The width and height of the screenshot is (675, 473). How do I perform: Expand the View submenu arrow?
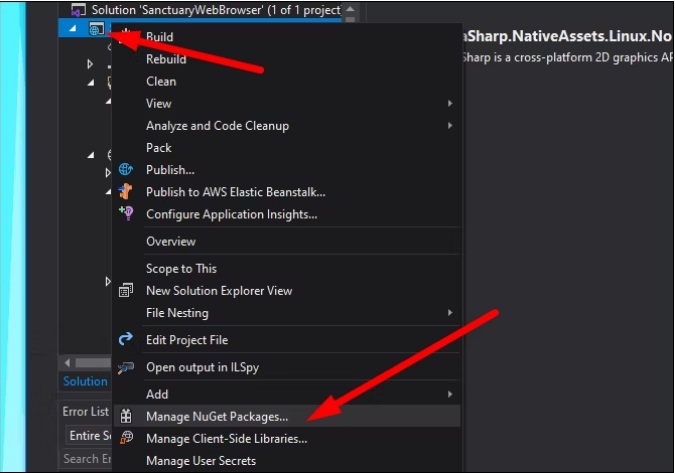[450, 103]
